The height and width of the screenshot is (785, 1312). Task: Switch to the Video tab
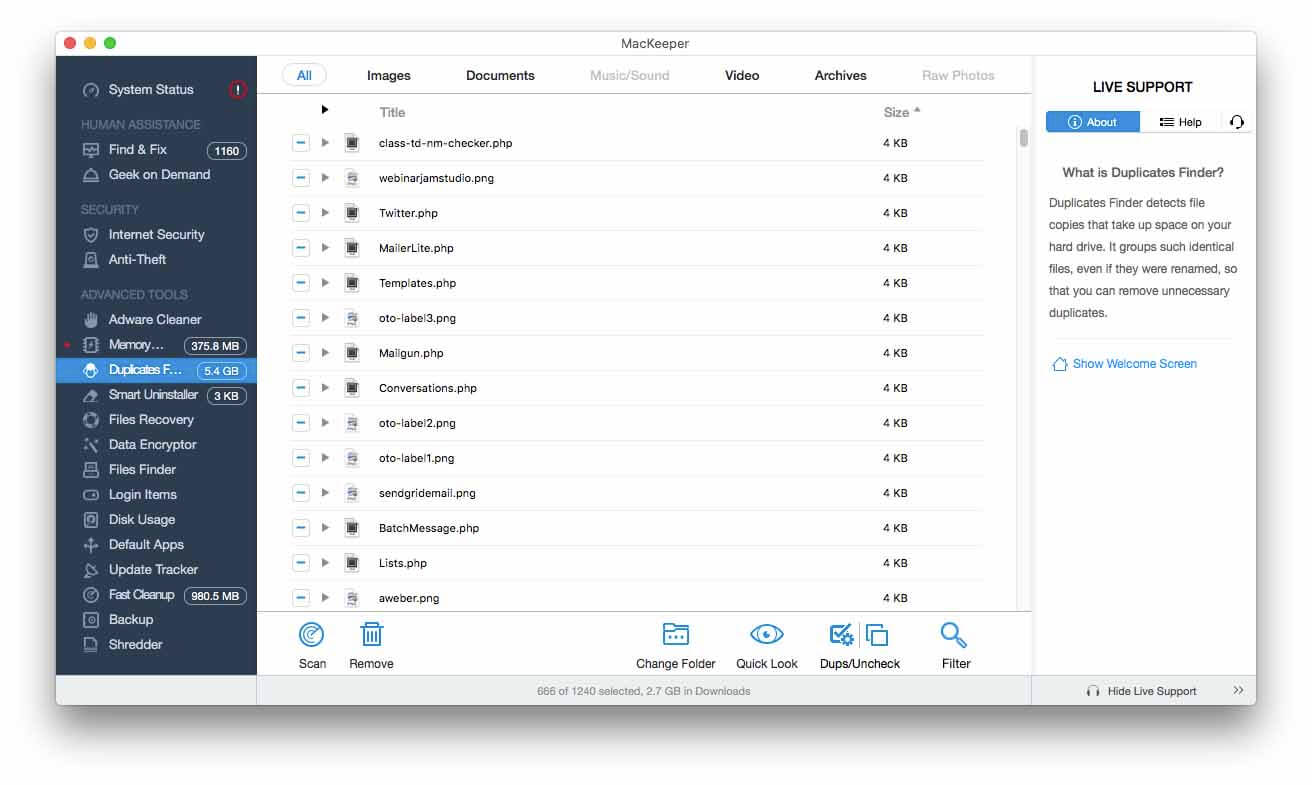pyautogui.click(x=742, y=75)
